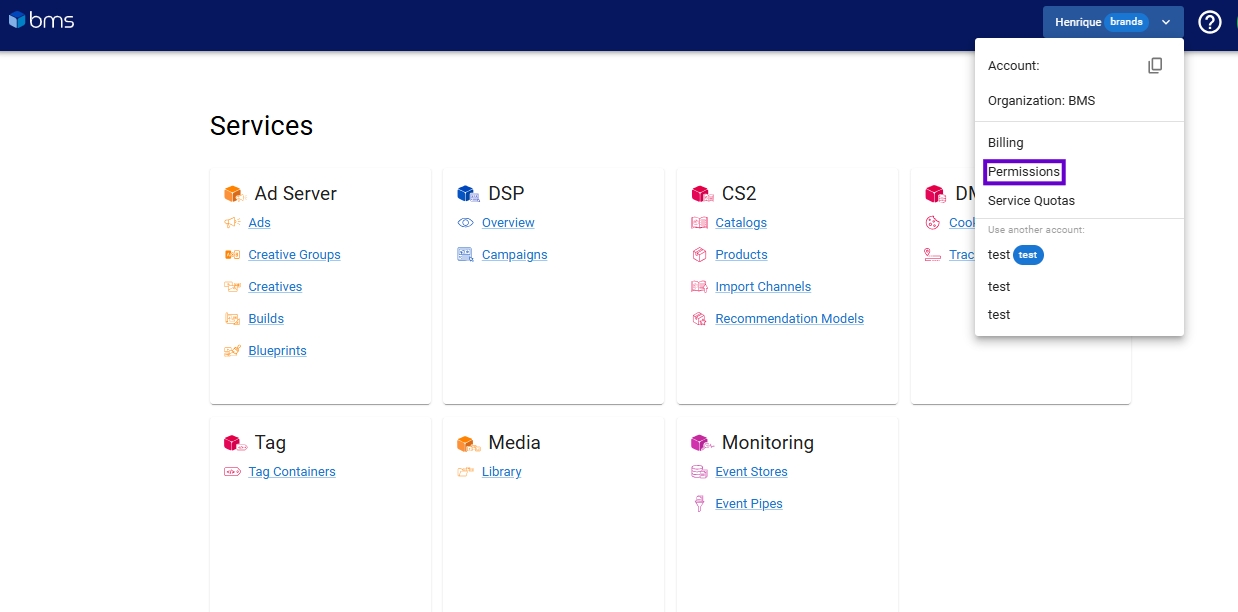Copy account ID with the copy icon

click(1155, 66)
